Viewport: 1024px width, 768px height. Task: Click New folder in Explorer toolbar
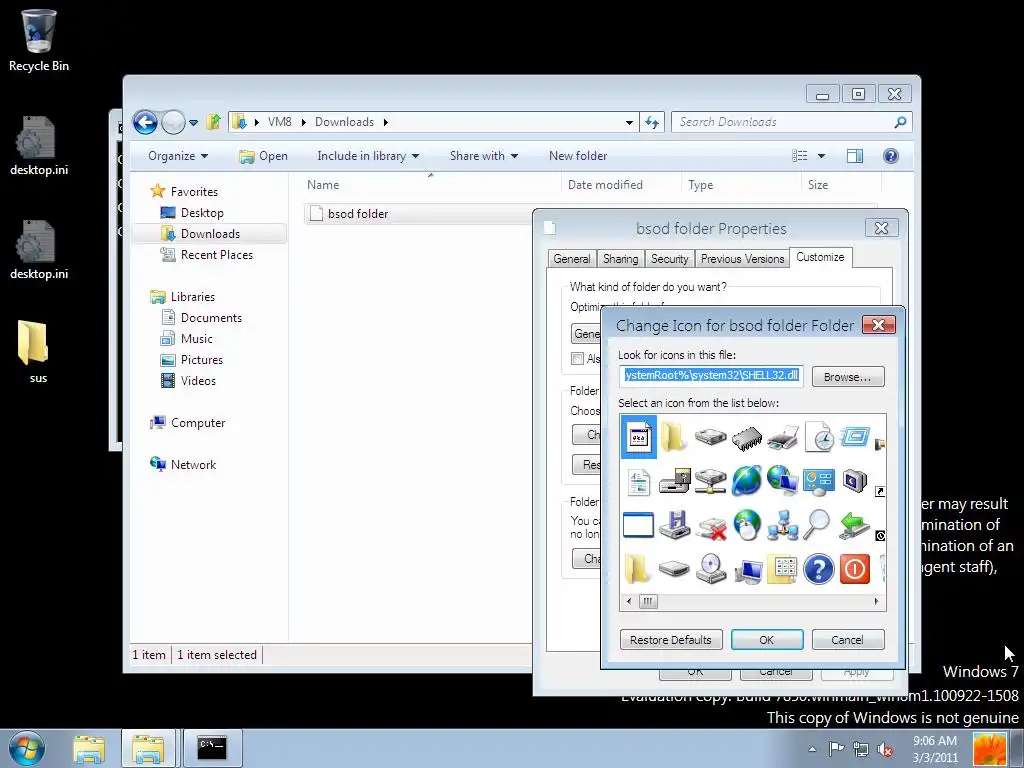(578, 156)
